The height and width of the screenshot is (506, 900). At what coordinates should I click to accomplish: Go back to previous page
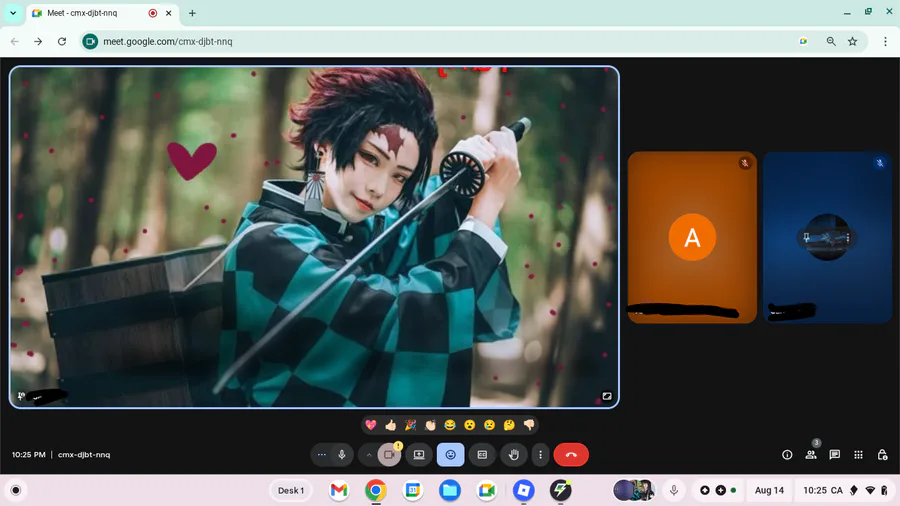(x=15, y=41)
